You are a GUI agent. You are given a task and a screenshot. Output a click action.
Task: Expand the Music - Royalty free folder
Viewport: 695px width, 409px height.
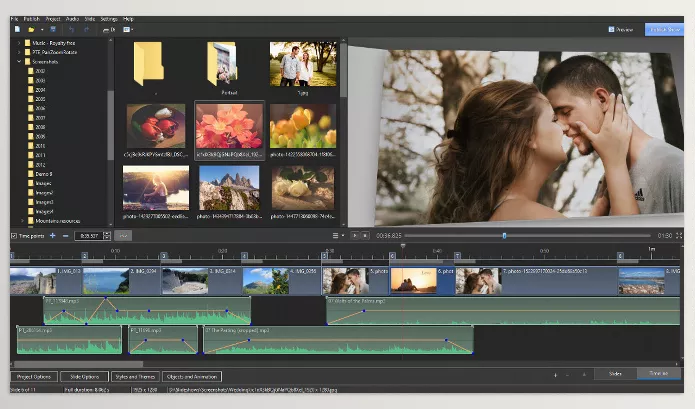(x=19, y=43)
